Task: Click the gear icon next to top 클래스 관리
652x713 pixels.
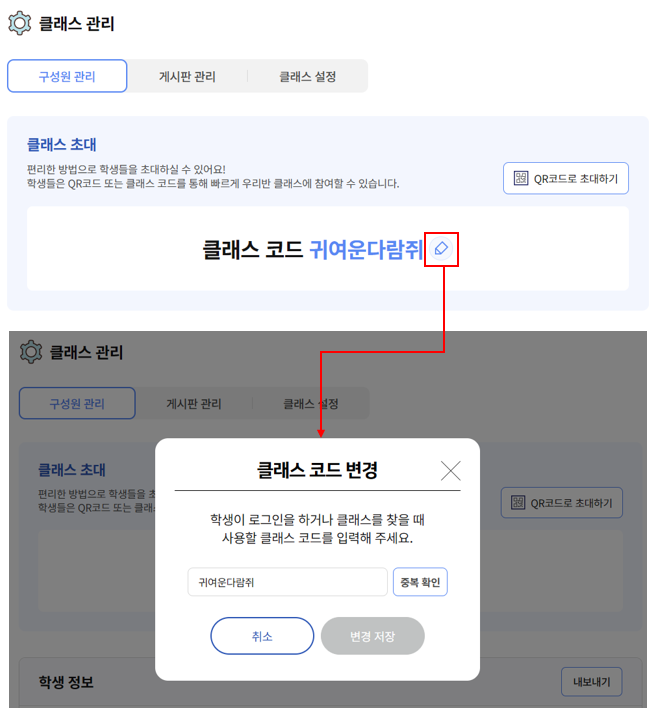Action: click(x=20, y=23)
